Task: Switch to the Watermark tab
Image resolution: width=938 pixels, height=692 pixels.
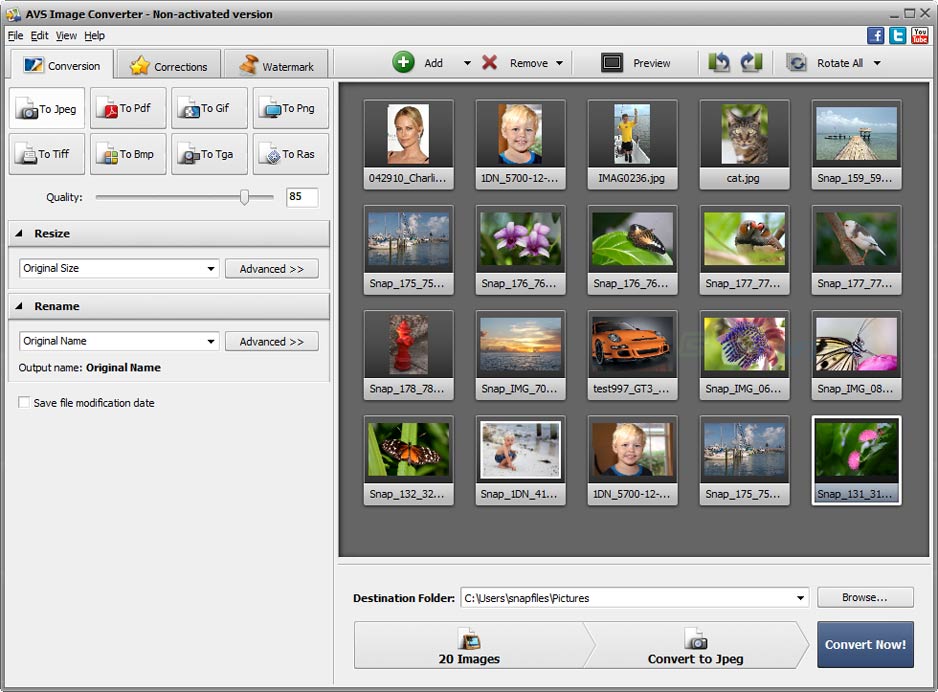Action: click(276, 65)
